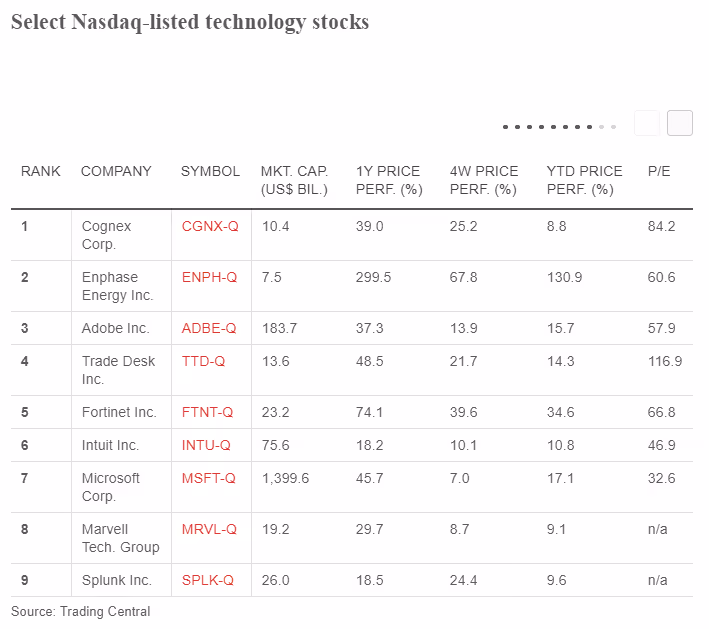Open the INTU-Q ticker link
709x629 pixels.
point(206,445)
